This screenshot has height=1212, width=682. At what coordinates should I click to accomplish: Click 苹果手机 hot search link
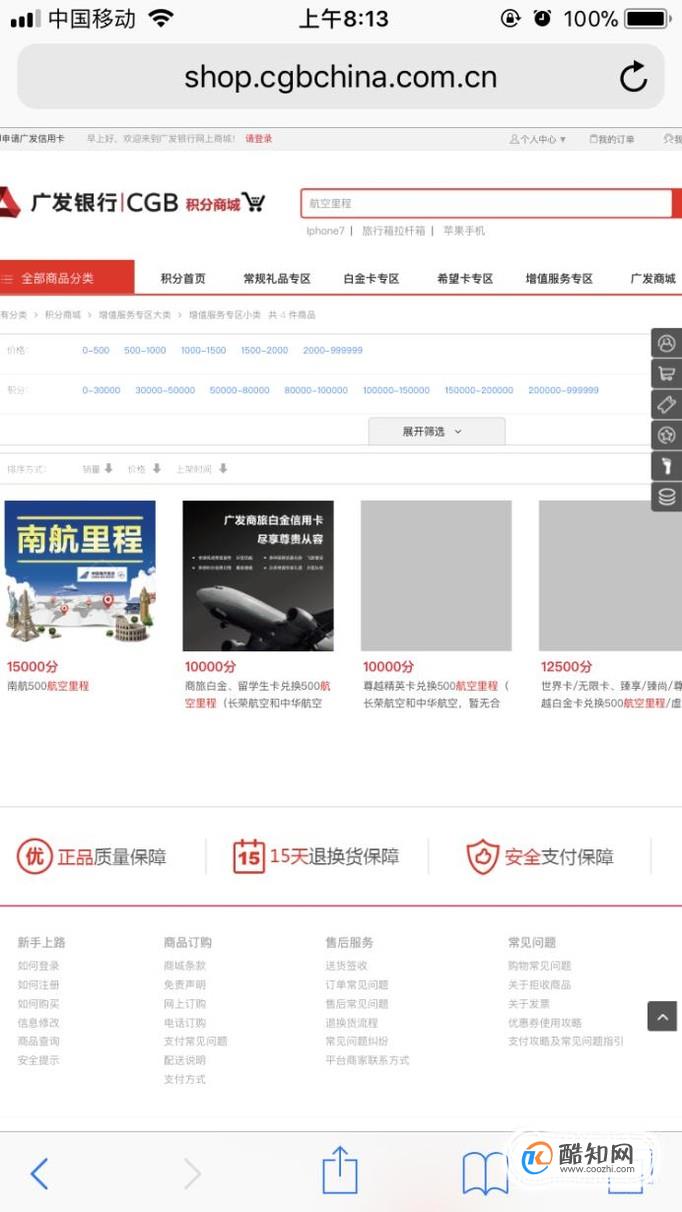coord(464,231)
